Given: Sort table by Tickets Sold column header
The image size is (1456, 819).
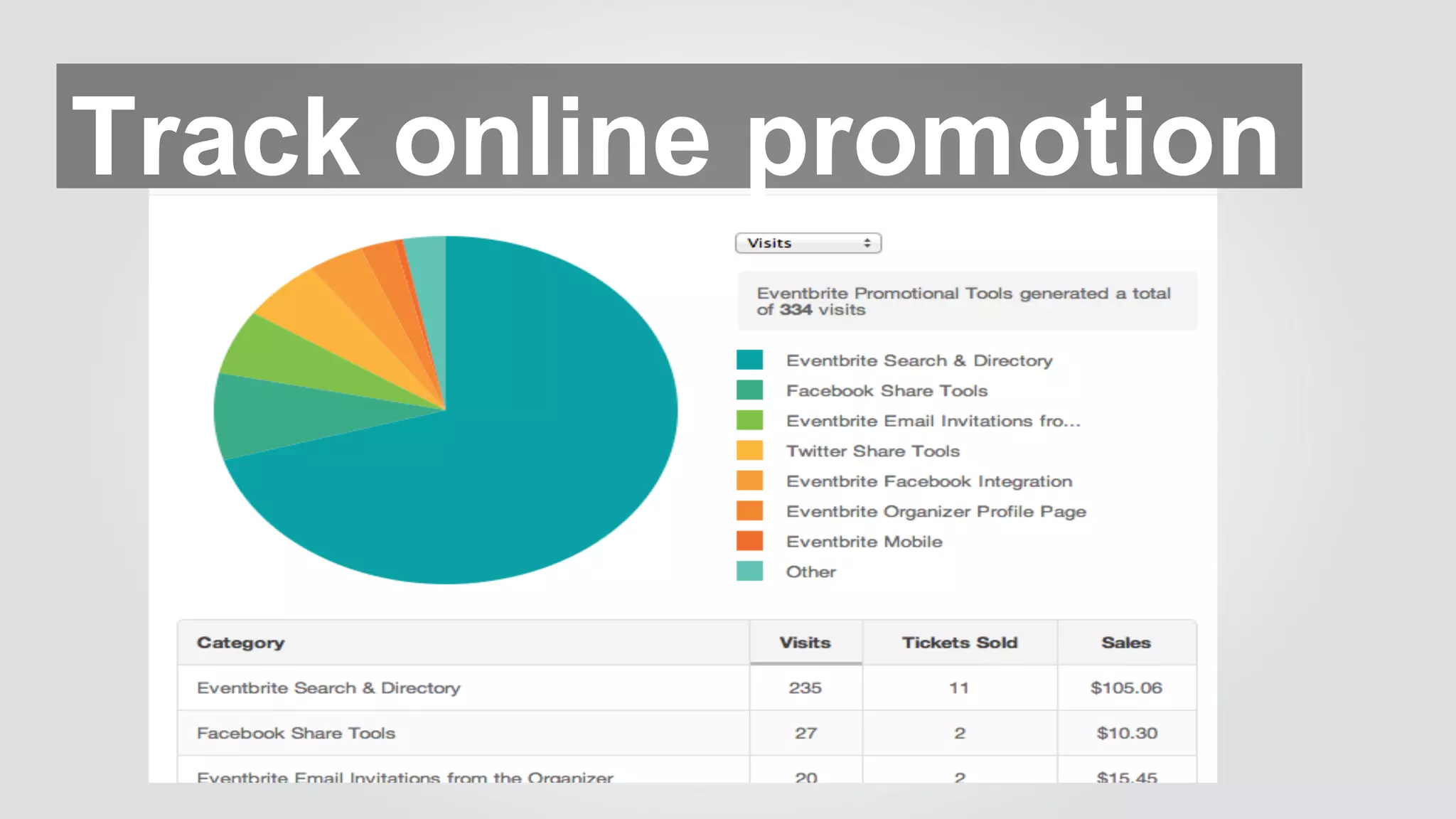Looking at the screenshot, I should point(960,643).
